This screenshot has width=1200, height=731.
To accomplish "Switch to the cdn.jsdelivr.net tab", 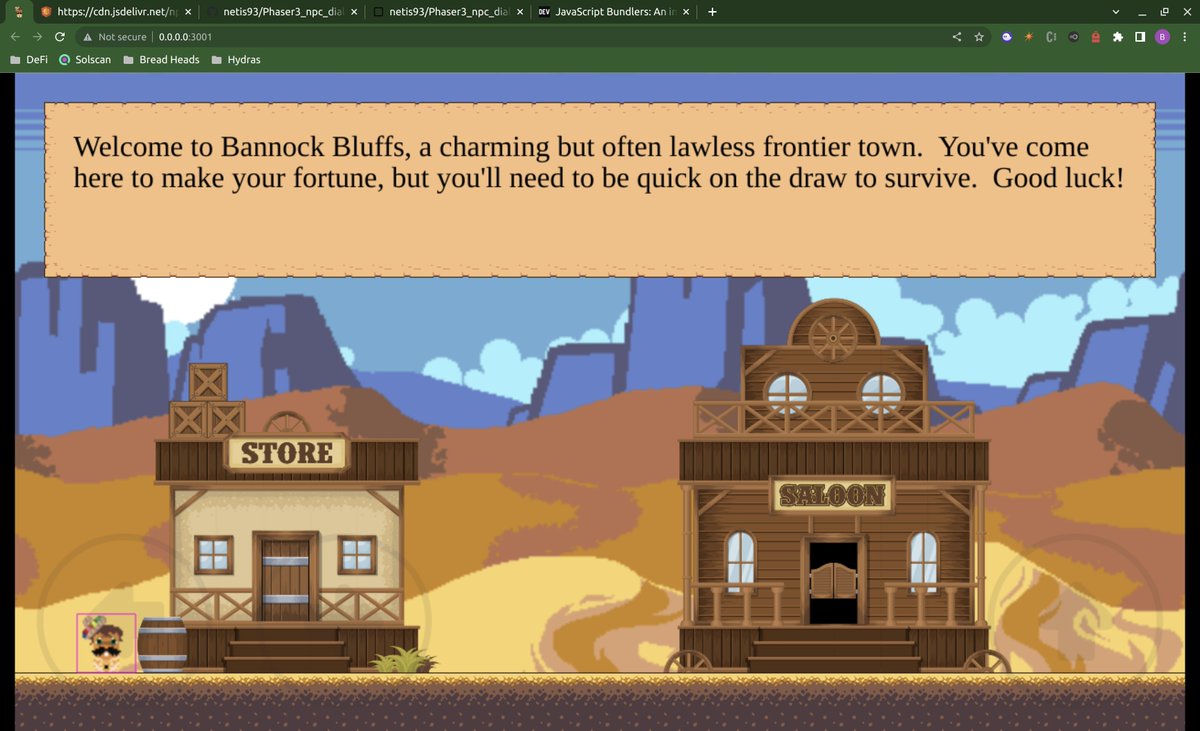I will tap(117, 12).
